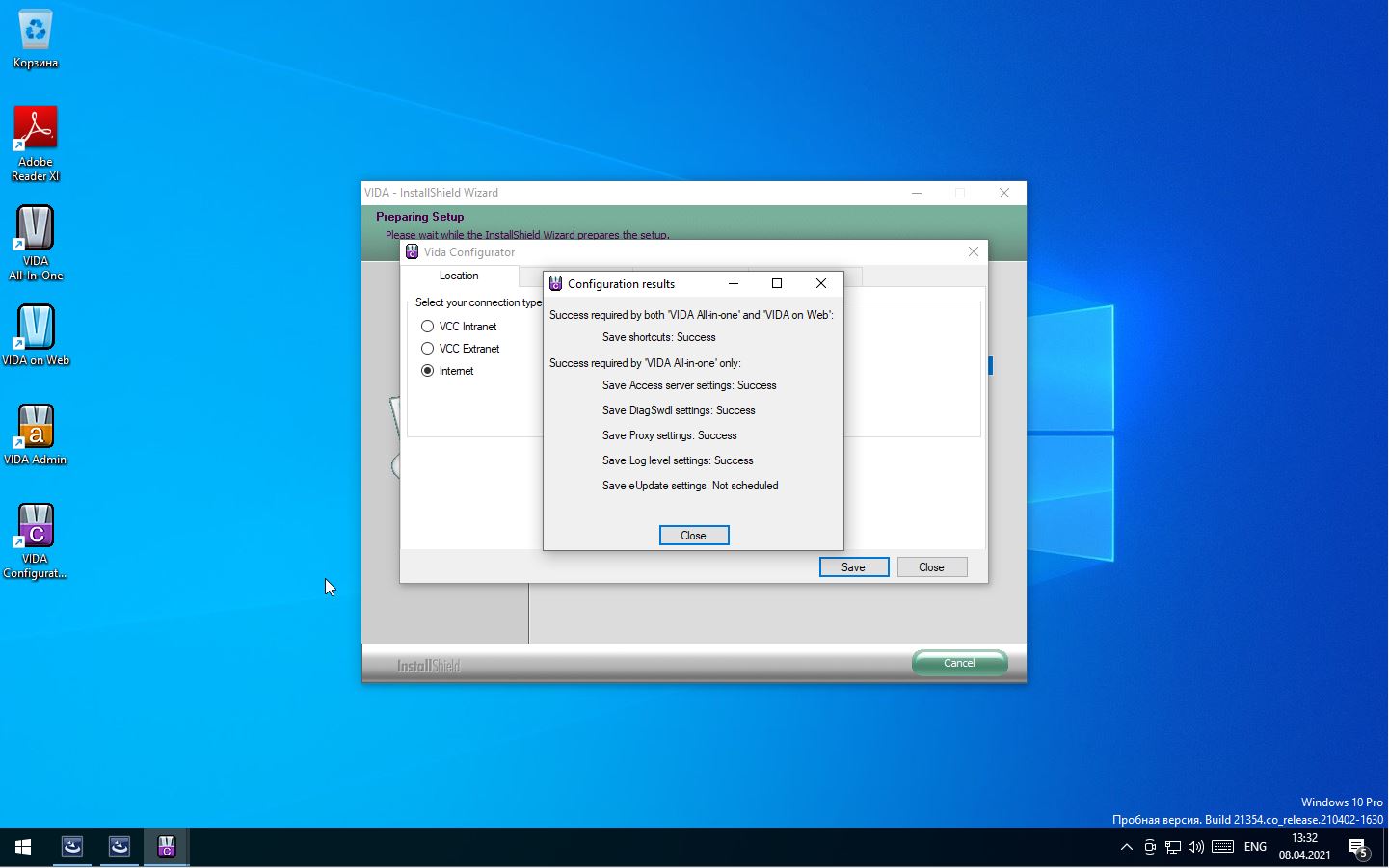The height and width of the screenshot is (868, 1389).
Task: Launch VIDA All-In-One desktop shortcut
Action: [36, 243]
